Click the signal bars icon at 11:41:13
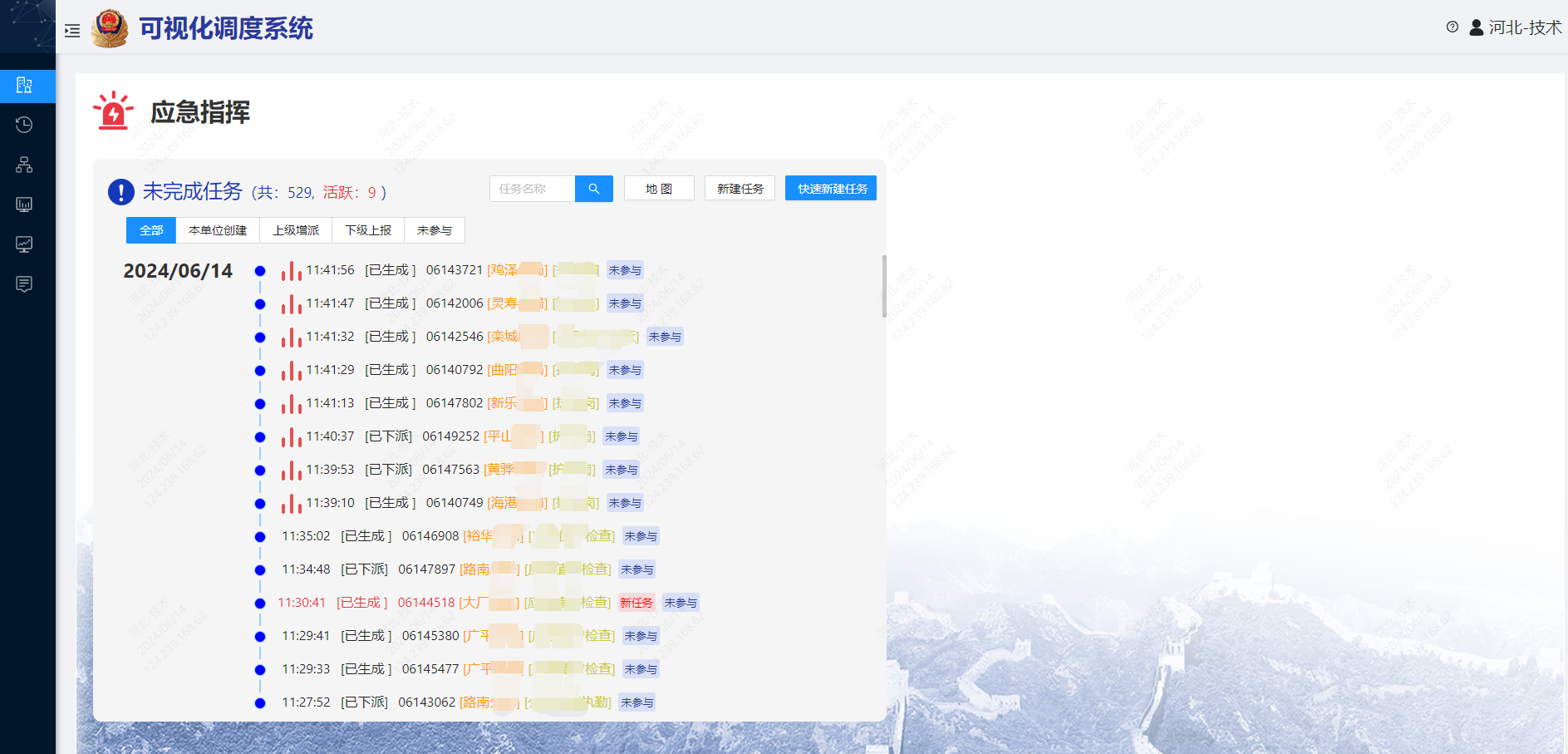 291,404
